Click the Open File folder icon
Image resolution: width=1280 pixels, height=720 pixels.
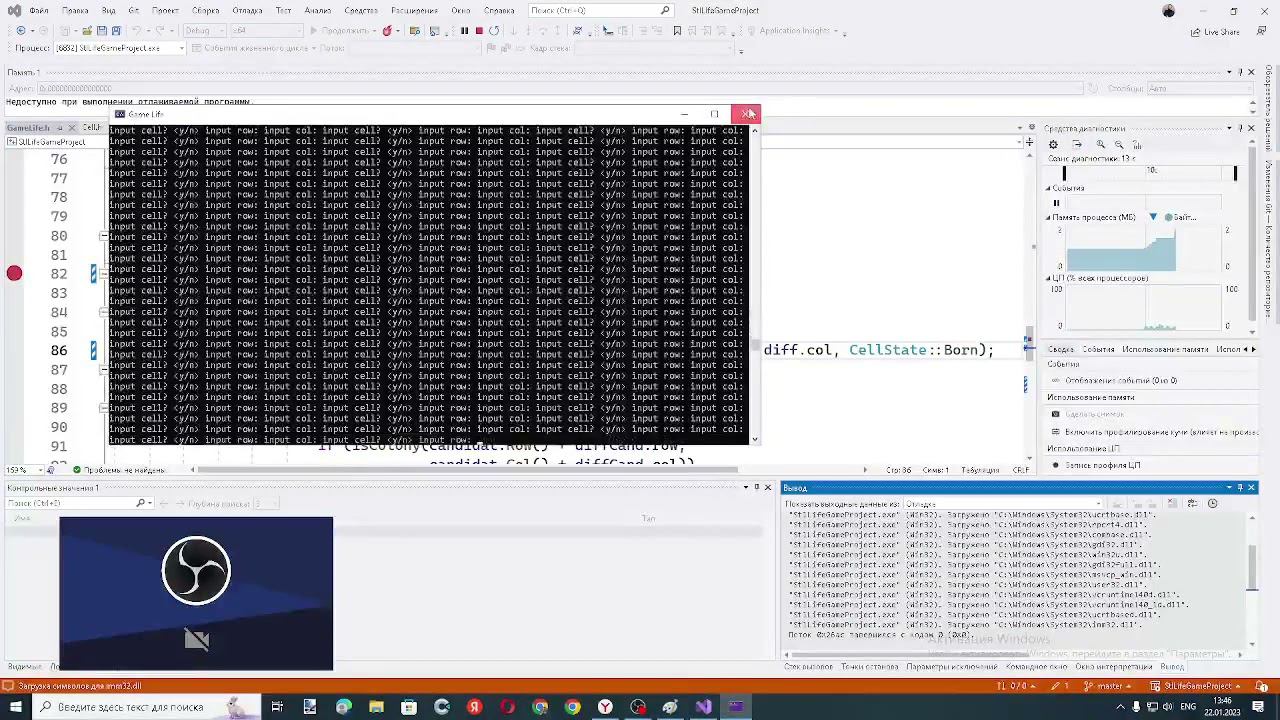86,31
